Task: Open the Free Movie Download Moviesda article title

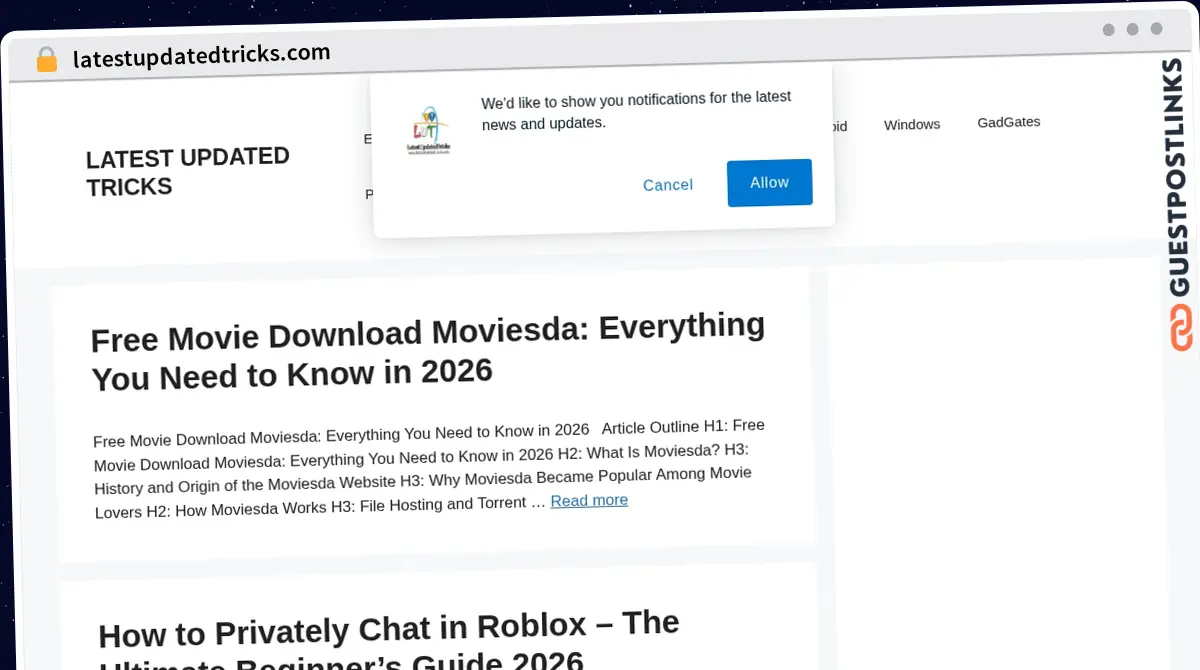Action: 428,351
